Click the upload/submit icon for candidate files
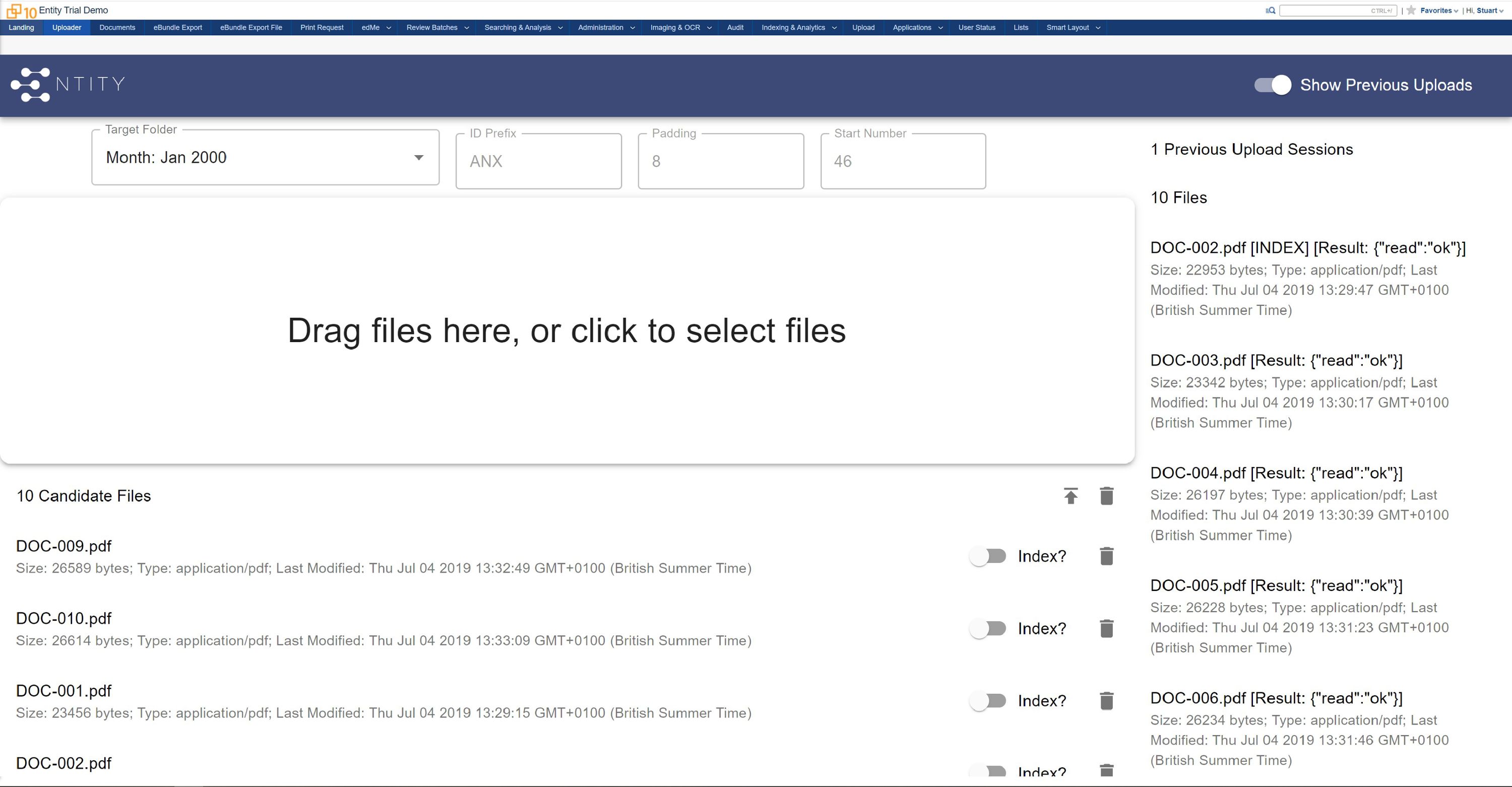This screenshot has height=787, width=1512. point(1071,497)
